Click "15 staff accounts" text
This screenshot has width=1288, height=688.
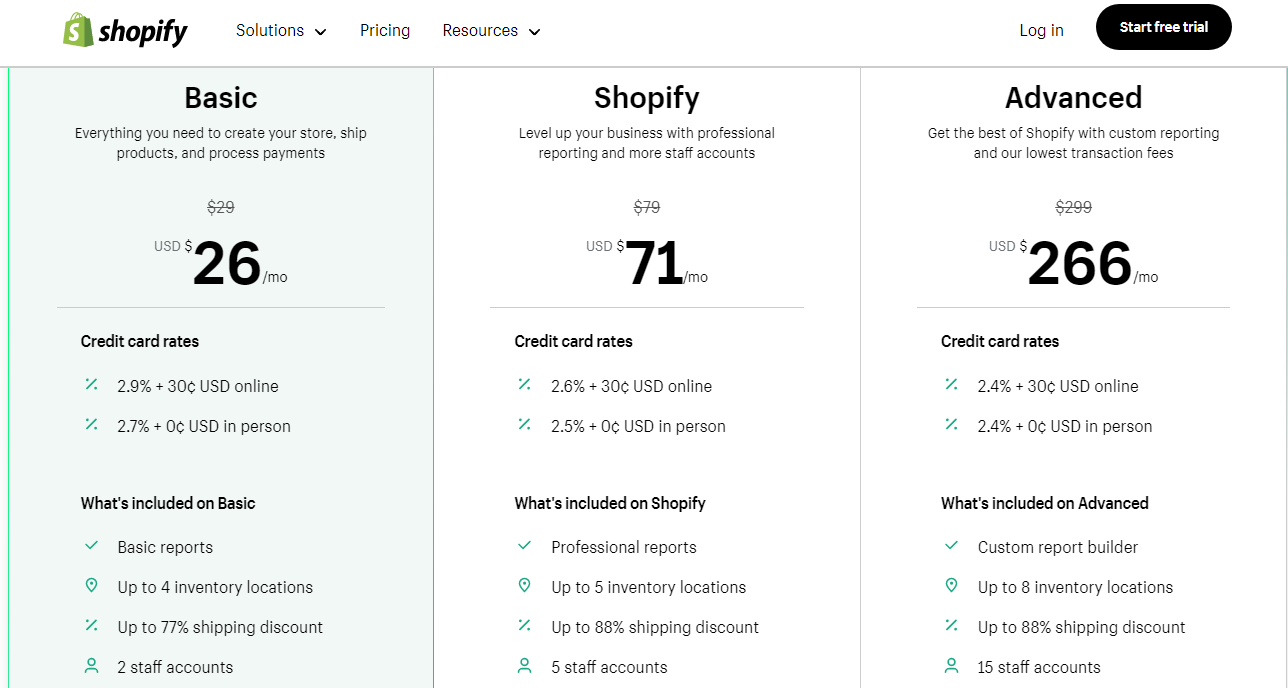coord(1039,667)
